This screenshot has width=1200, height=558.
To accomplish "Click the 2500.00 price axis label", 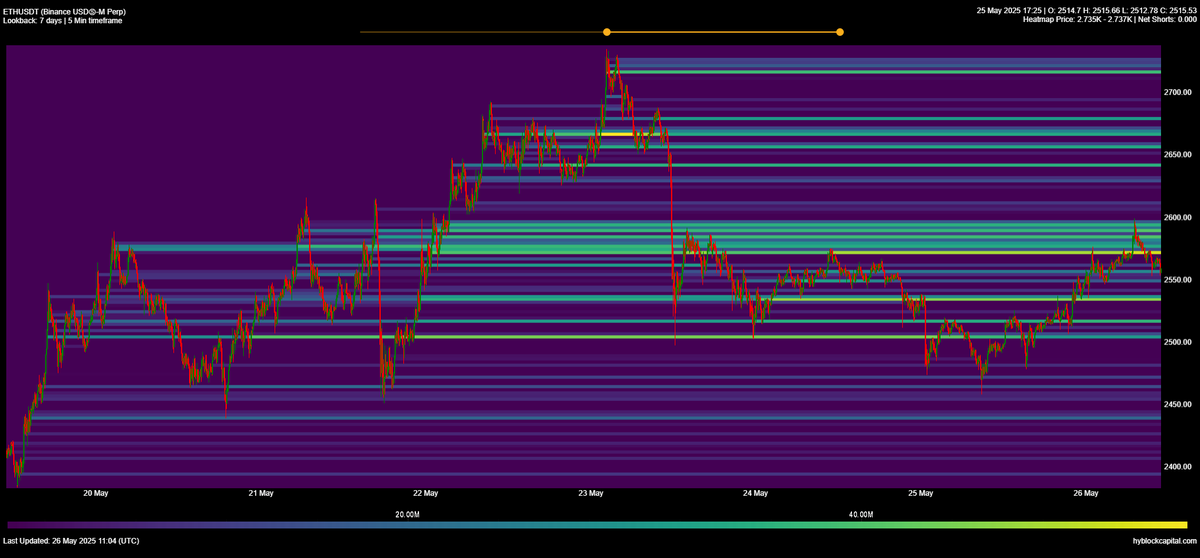I will pos(1178,342).
